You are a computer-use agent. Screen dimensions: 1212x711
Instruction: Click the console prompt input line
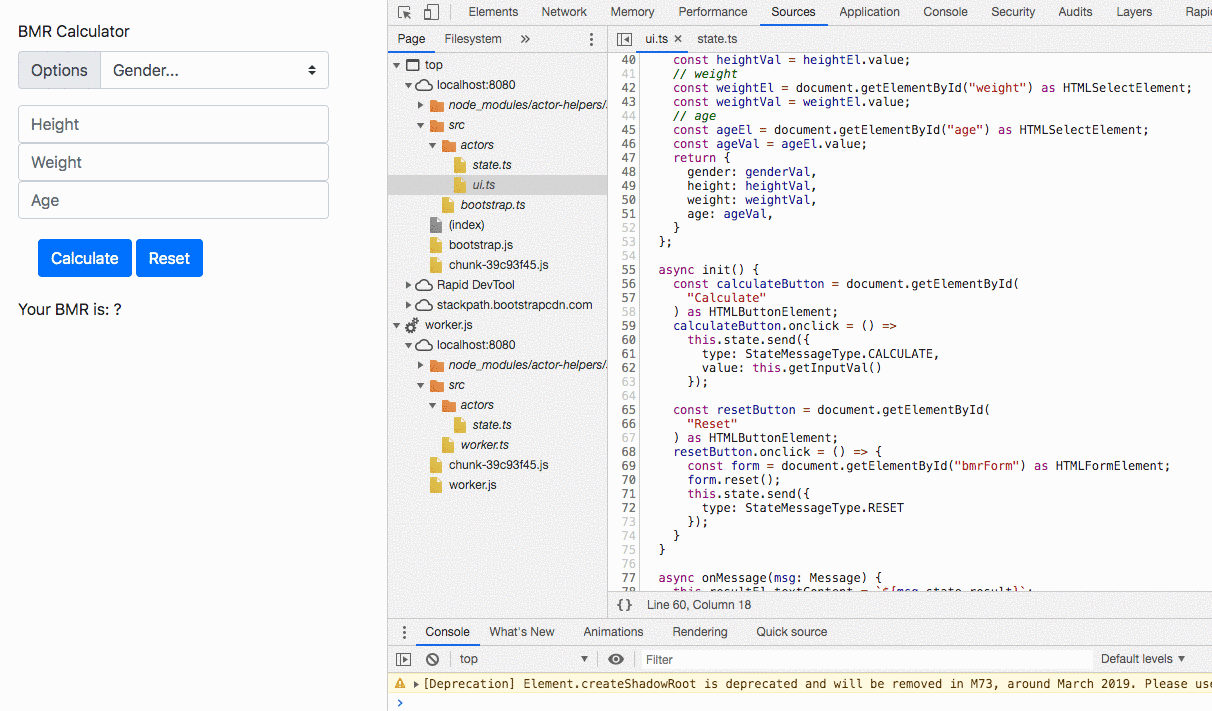point(800,702)
